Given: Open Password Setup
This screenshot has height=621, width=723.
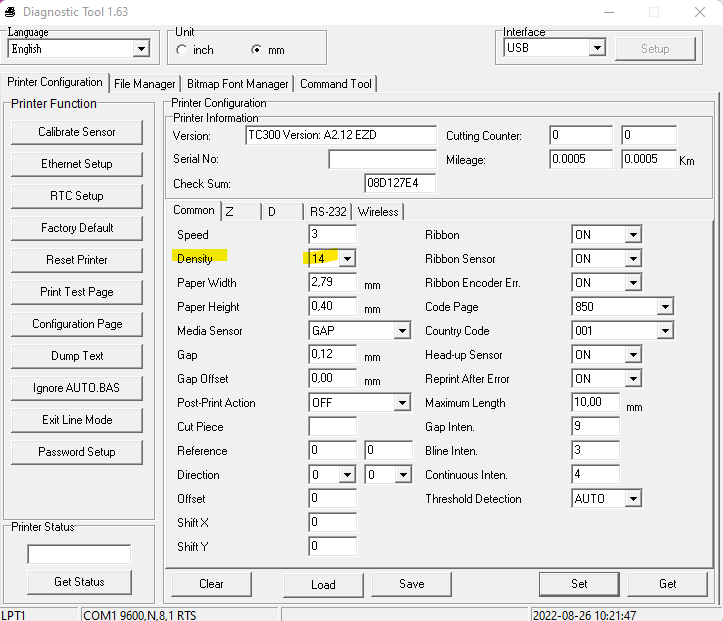Looking at the screenshot, I should [77, 452].
